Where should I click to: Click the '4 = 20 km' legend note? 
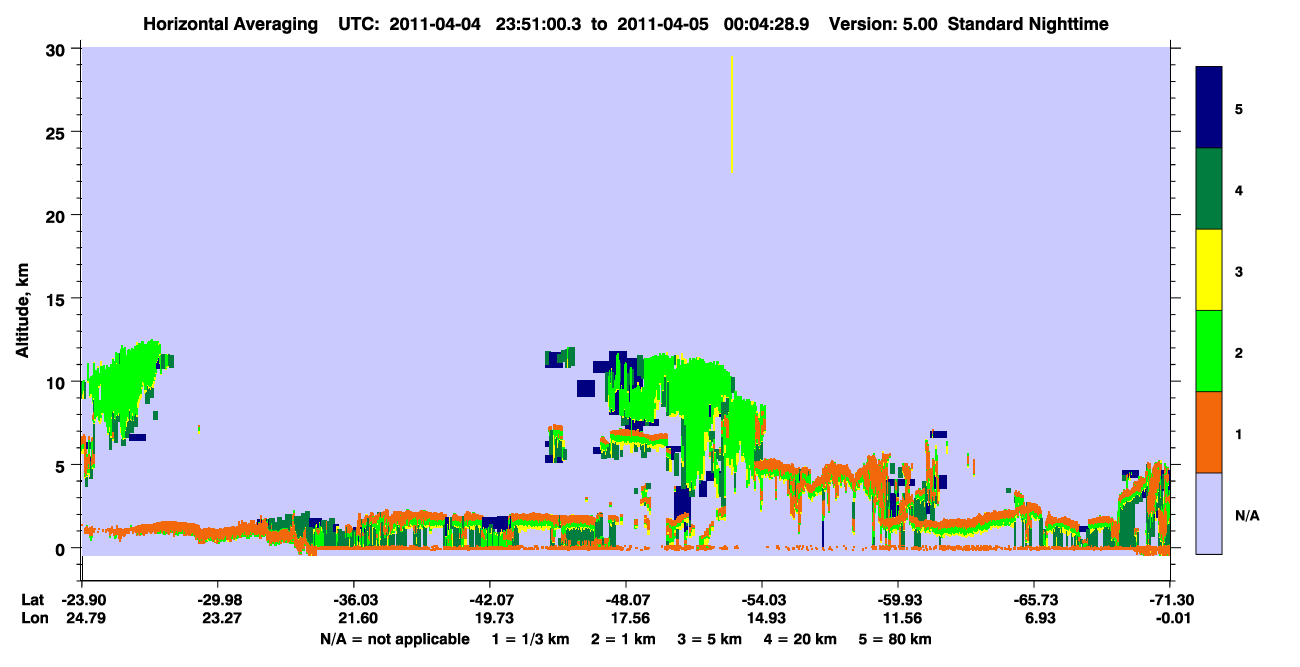(801, 639)
